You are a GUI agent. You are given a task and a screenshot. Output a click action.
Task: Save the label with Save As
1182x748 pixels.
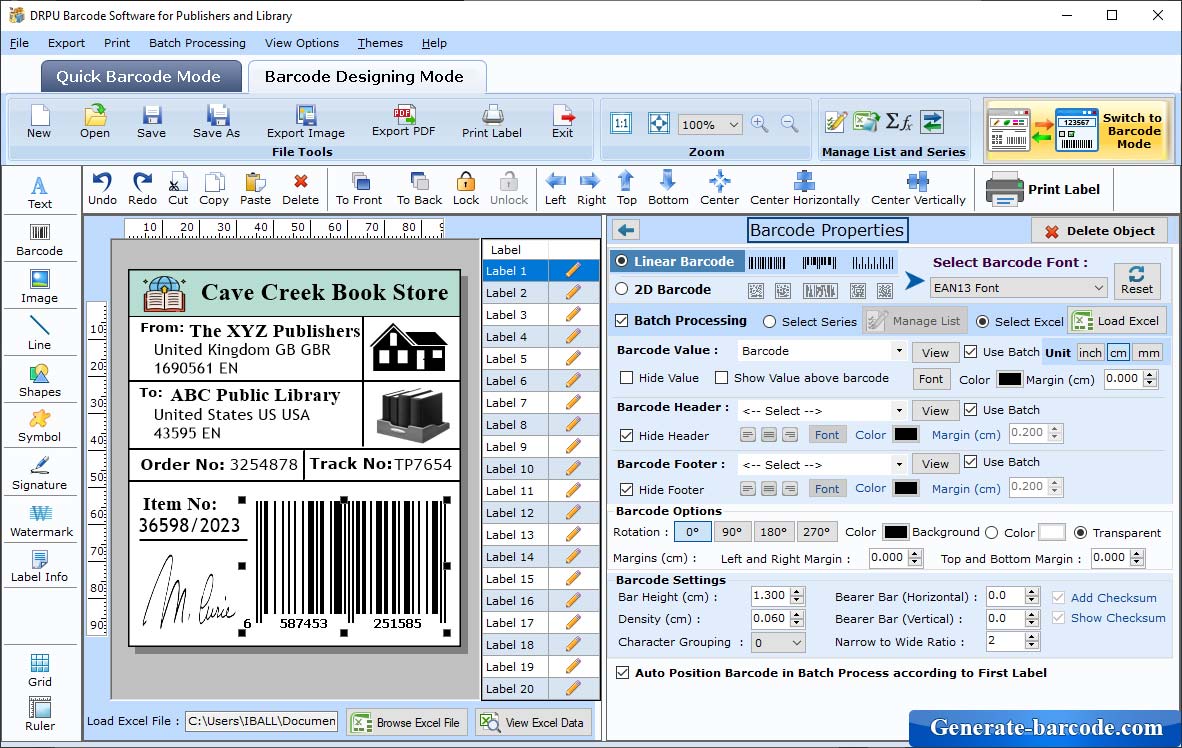(x=216, y=122)
